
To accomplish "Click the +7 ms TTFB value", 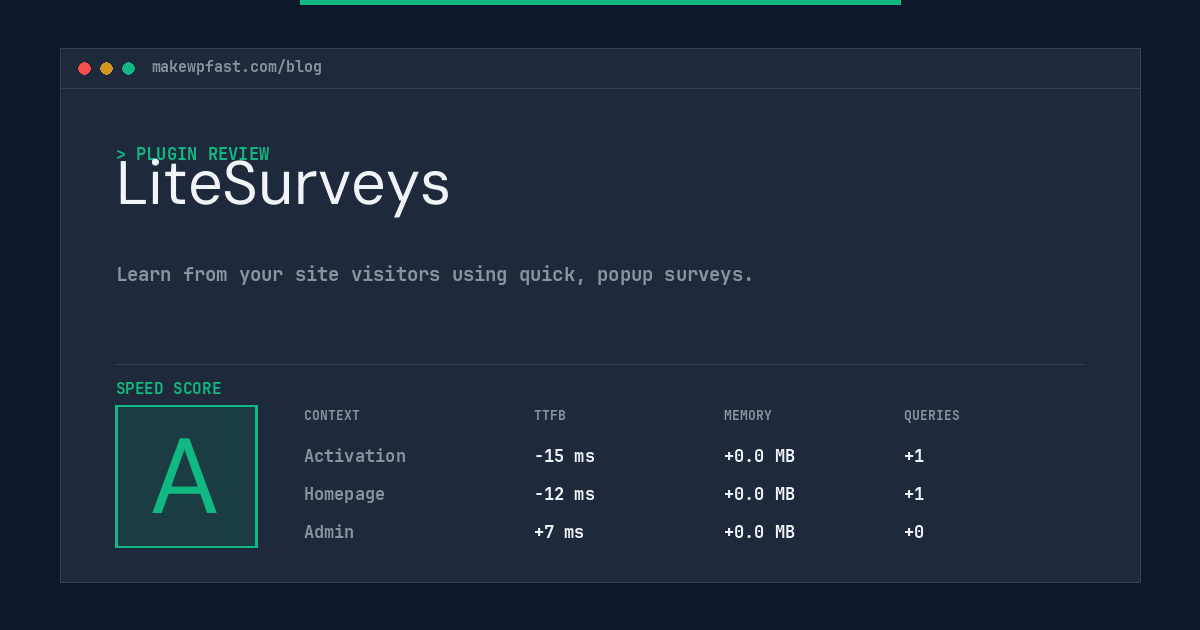I will [559, 532].
